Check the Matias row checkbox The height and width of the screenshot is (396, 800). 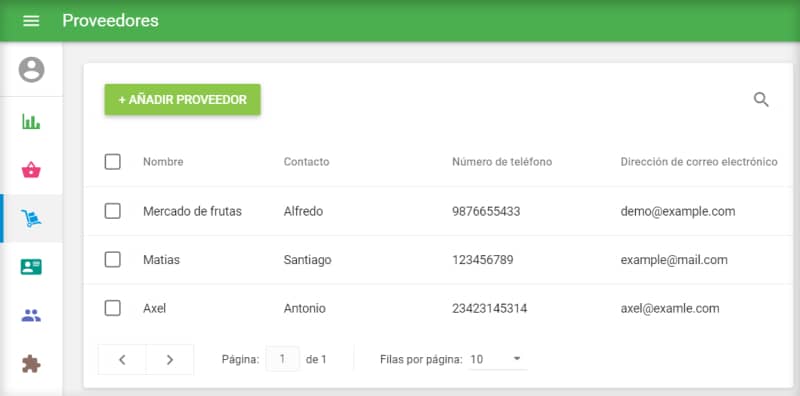coord(113,260)
